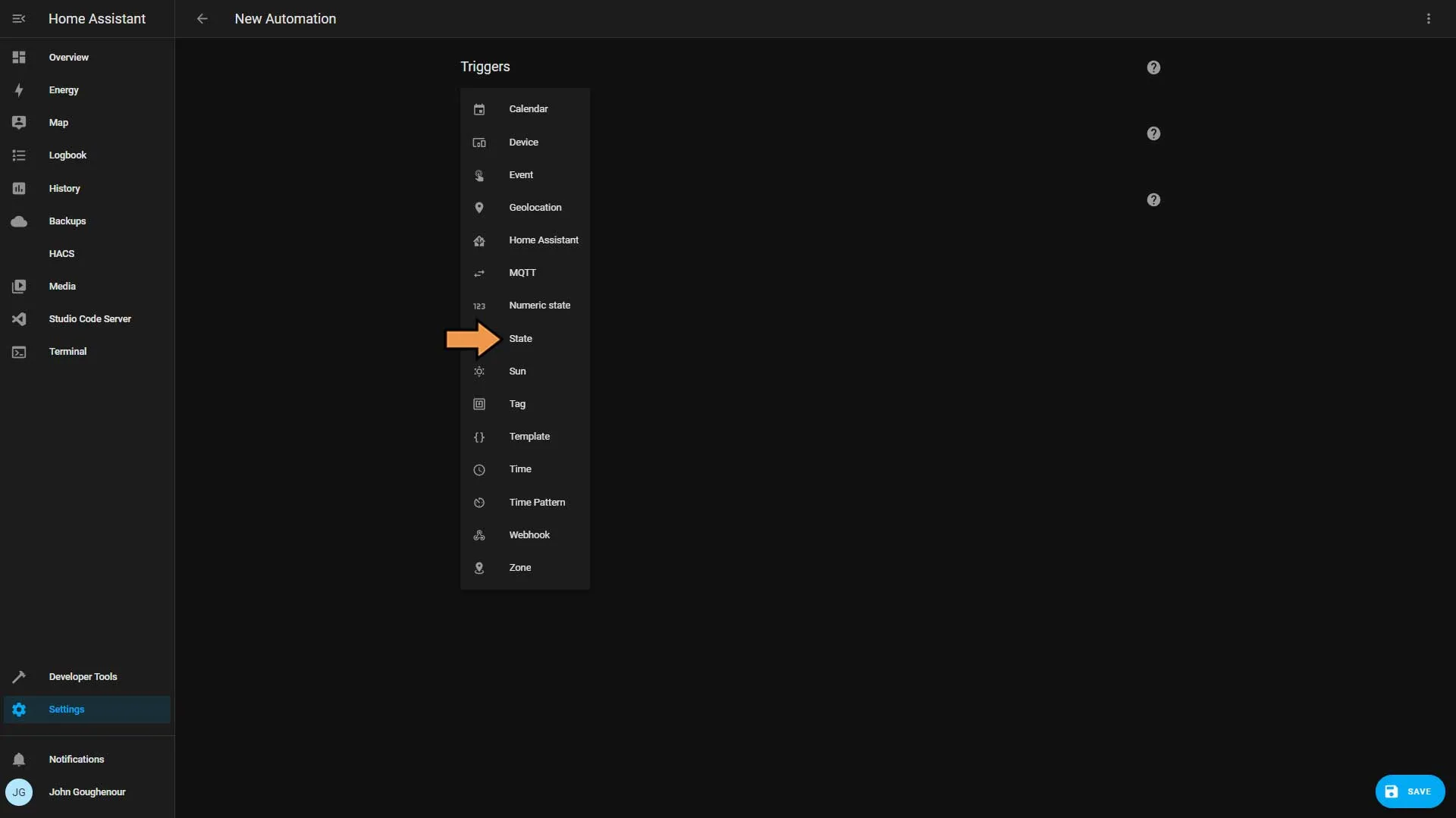This screenshot has width=1456, height=818.
Task: Click the Backups cloud icon
Action: coord(19,221)
